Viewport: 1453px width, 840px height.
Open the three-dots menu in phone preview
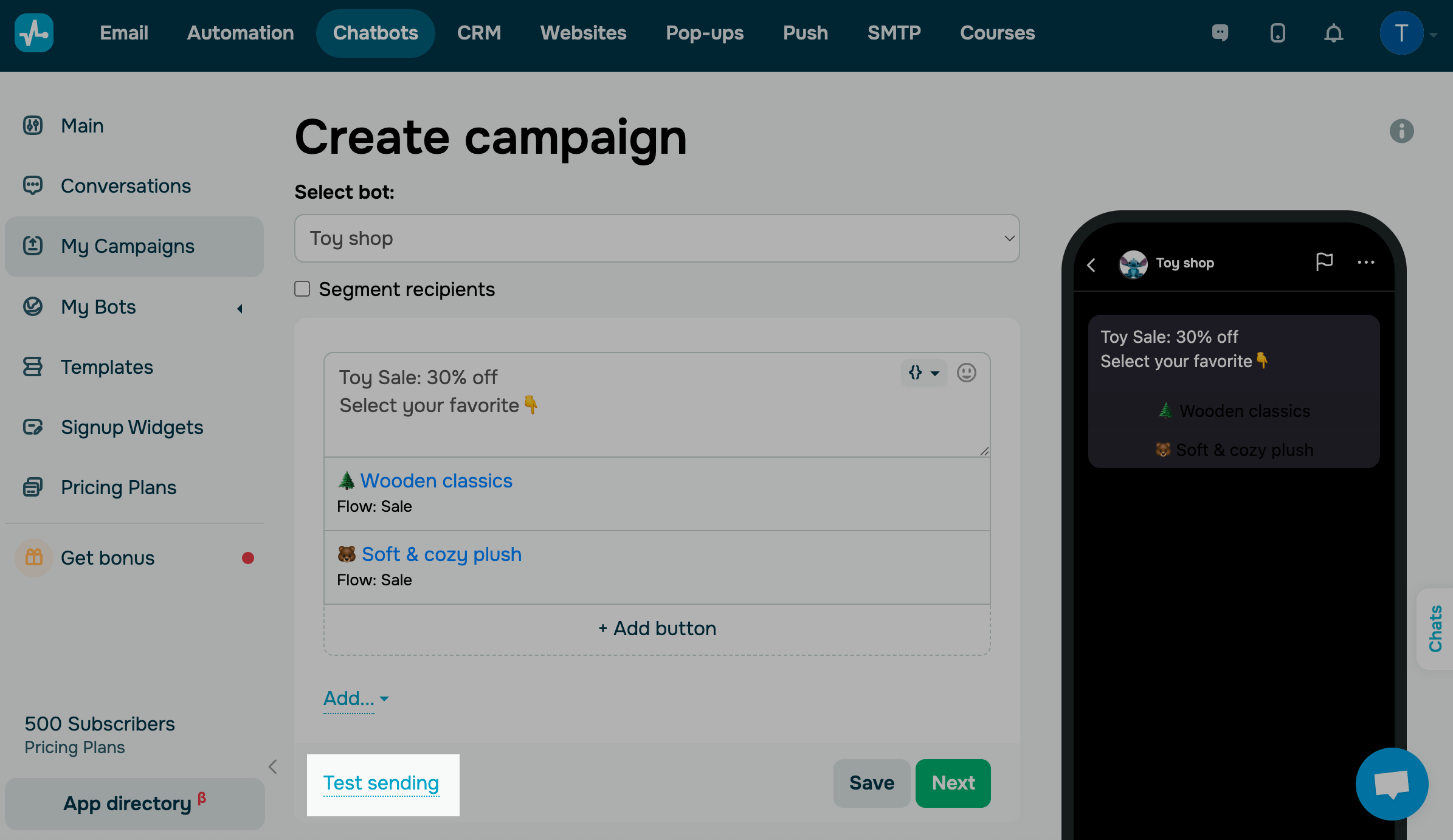(1365, 263)
